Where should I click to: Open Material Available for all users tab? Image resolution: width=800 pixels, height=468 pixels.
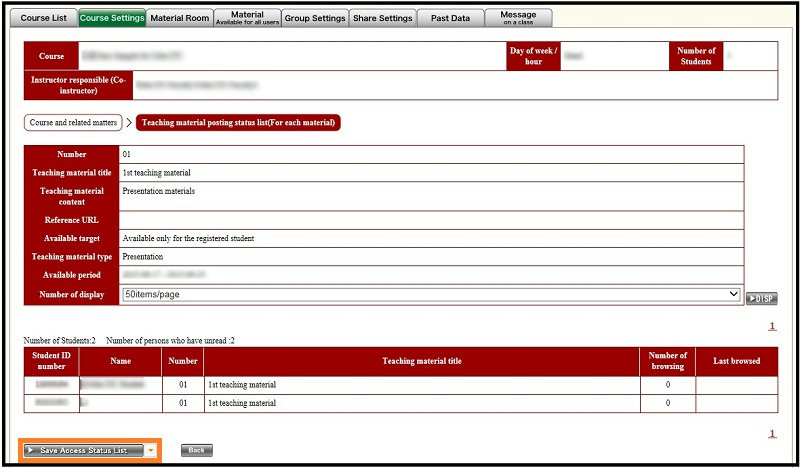(247, 18)
